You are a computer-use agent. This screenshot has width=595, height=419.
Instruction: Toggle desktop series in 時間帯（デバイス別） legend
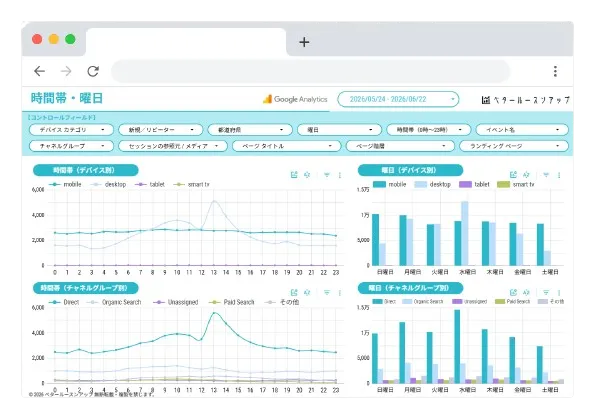(x=109, y=184)
